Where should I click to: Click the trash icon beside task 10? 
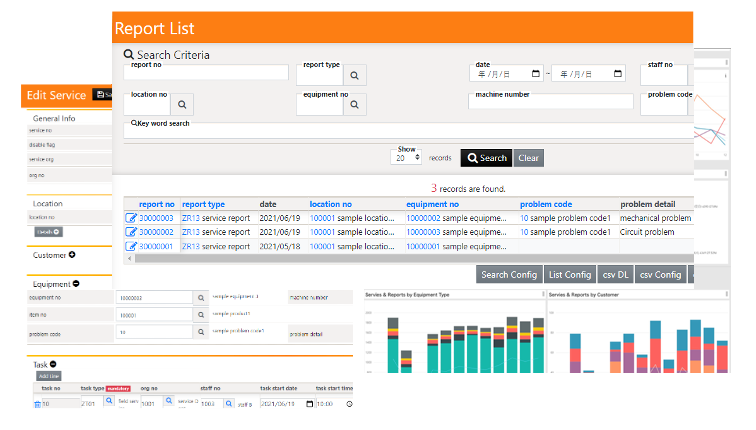pyautogui.click(x=38, y=403)
